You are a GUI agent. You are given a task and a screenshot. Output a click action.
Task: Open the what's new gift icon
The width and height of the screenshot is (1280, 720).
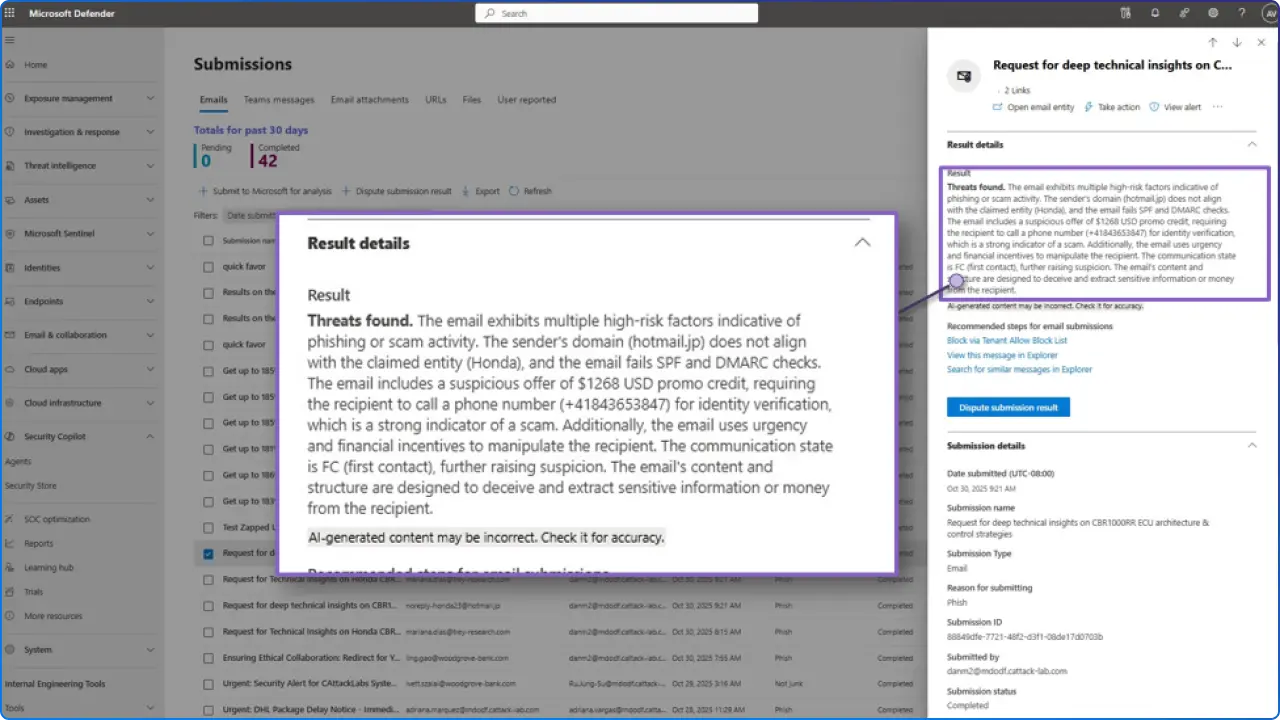pos(1126,13)
